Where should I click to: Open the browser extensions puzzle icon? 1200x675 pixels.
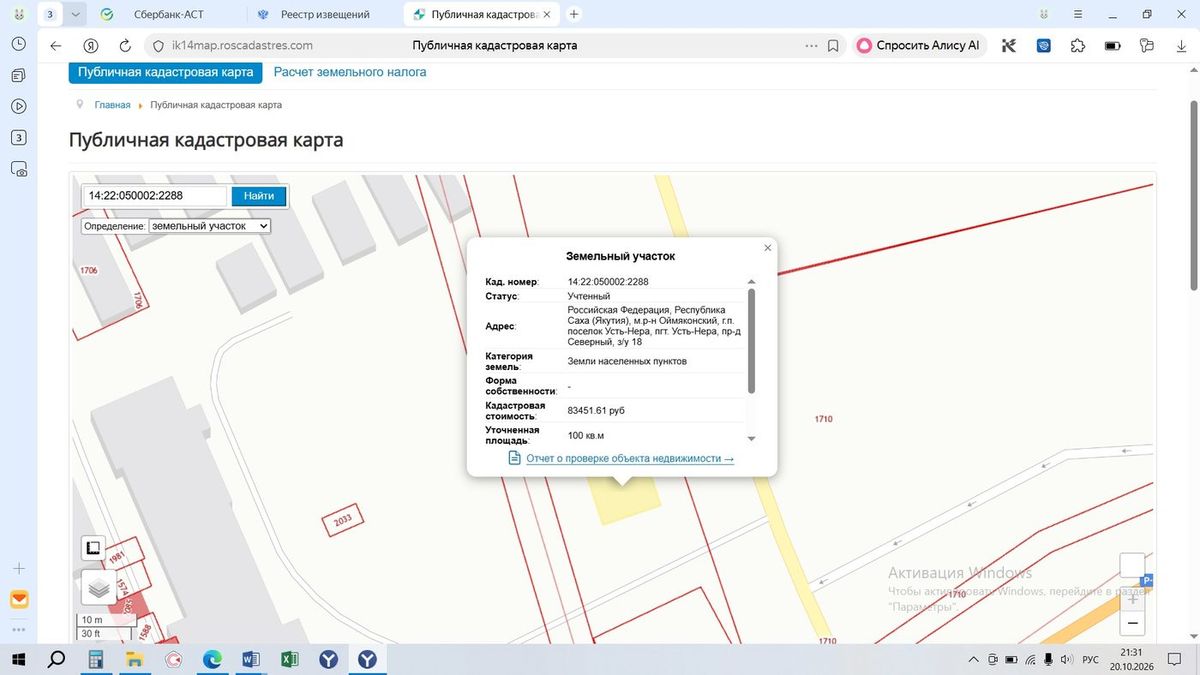coord(1077,46)
